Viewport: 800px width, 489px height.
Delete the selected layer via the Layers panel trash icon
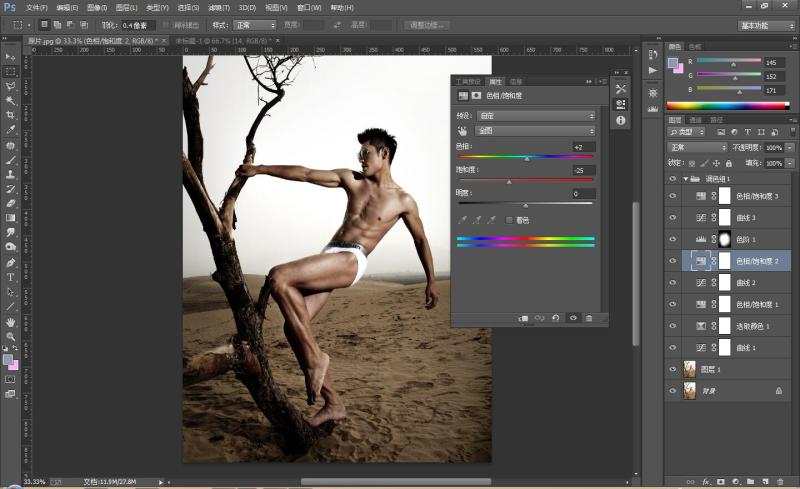pyautogui.click(x=780, y=481)
